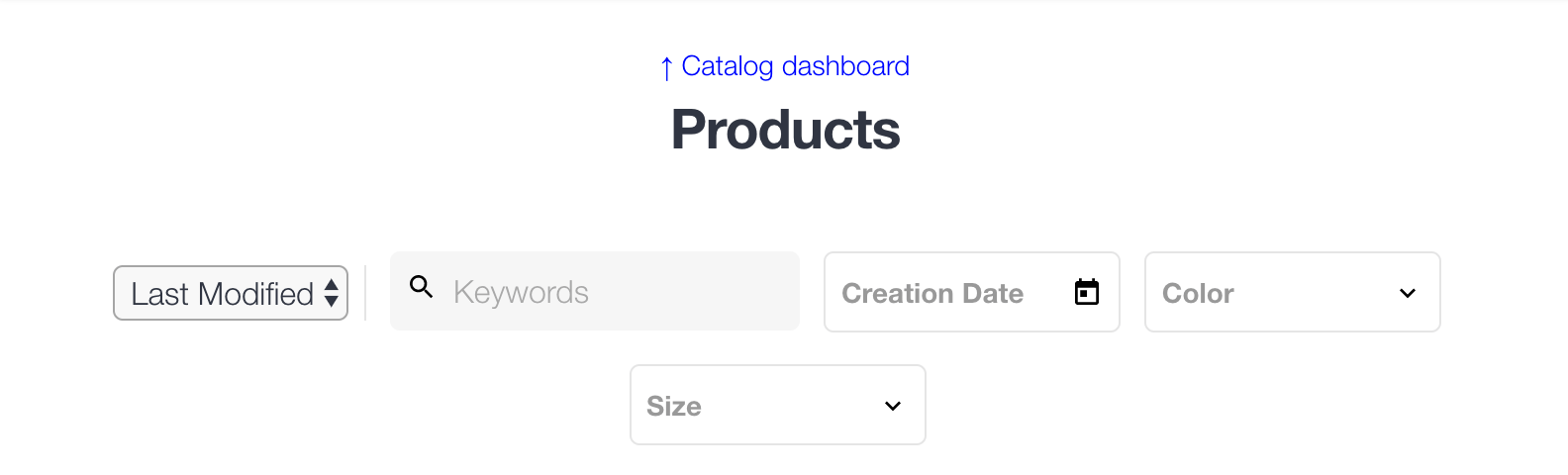This screenshot has width=1568, height=475.
Task: Click the Size placeholder label
Action: click(x=674, y=406)
